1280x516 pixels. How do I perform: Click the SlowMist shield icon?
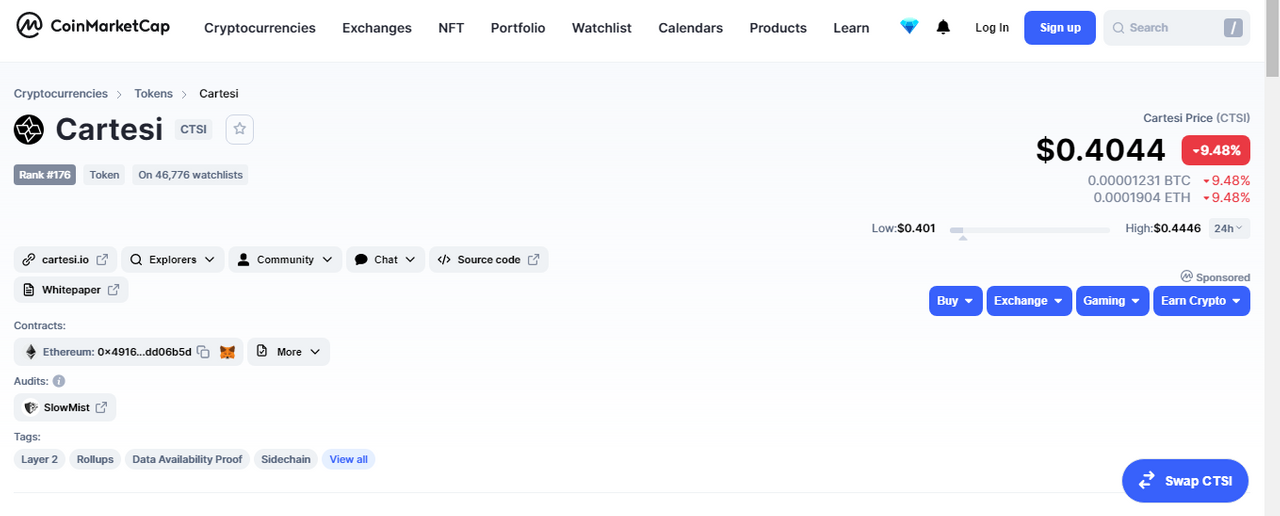[x=31, y=408]
